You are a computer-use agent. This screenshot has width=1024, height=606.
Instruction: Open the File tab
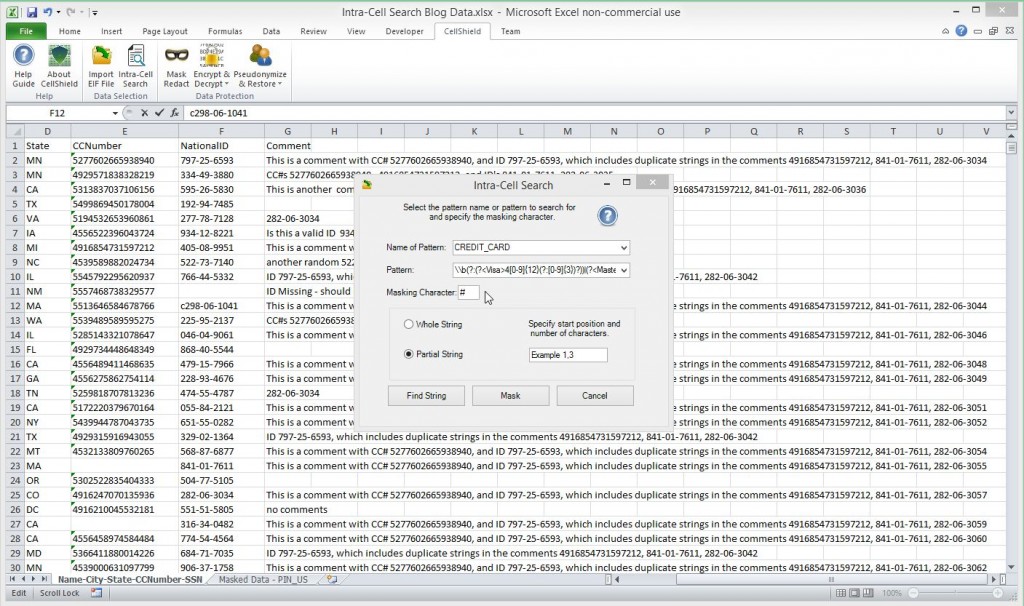click(26, 31)
